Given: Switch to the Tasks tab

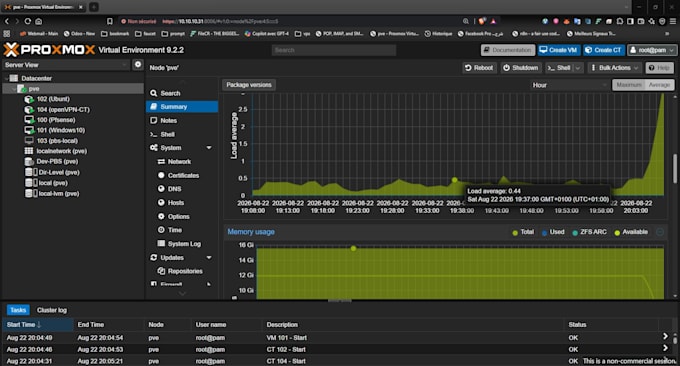Looking at the screenshot, I should pos(18,310).
